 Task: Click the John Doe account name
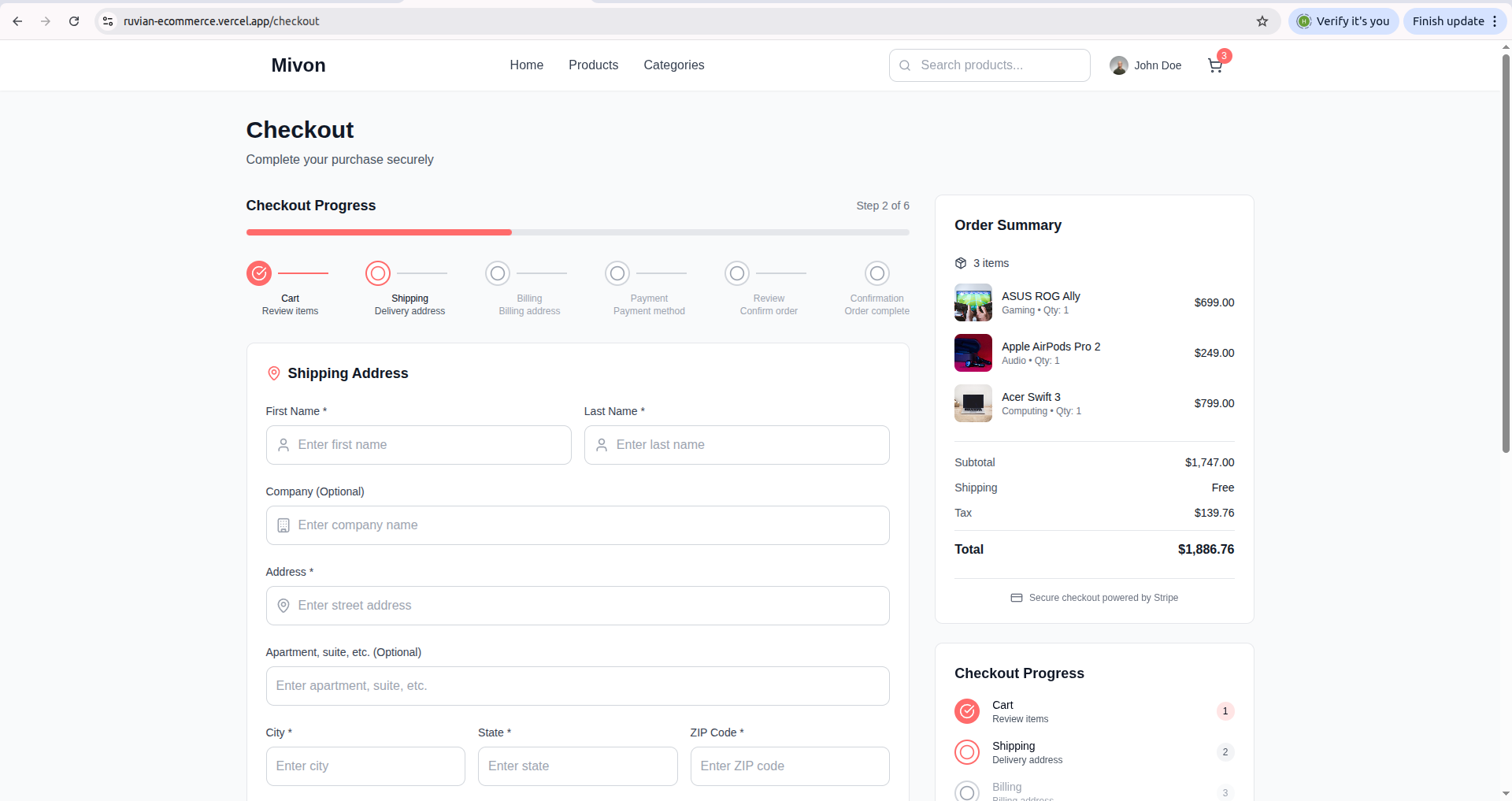coord(1158,65)
